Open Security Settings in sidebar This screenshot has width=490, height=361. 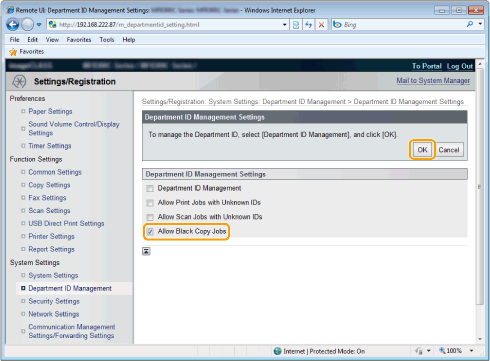point(54,301)
